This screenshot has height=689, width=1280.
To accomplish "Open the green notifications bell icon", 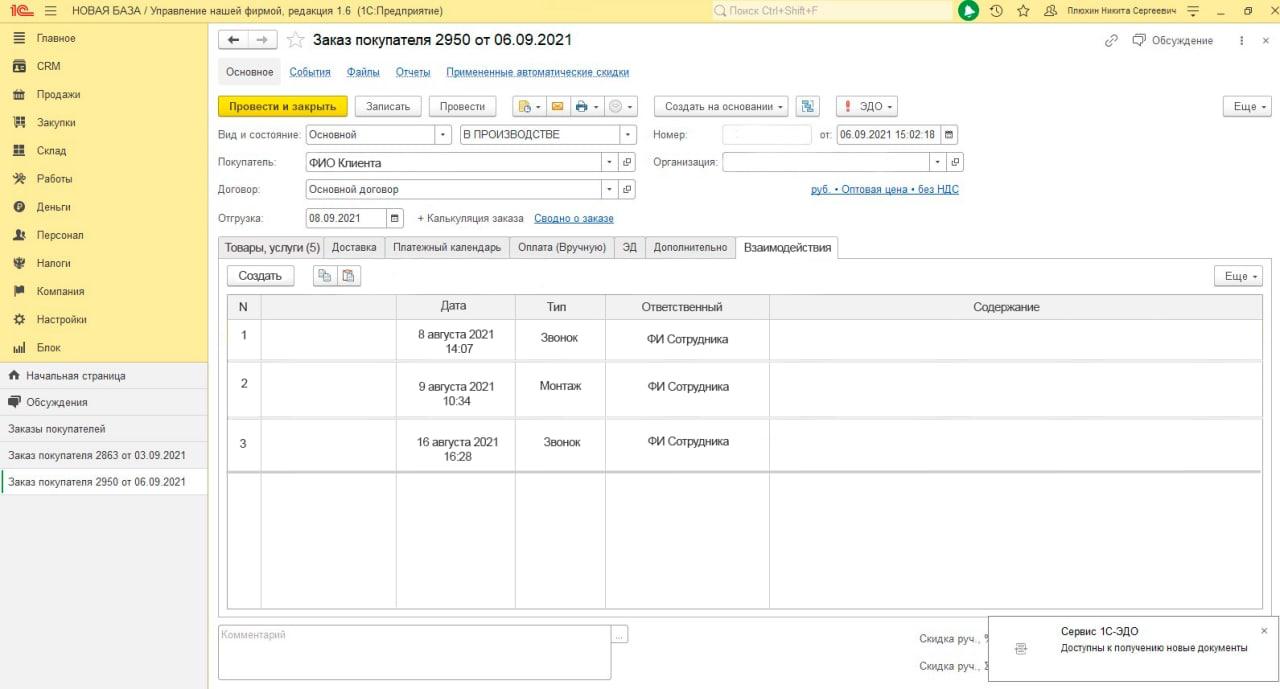I will click(x=967, y=11).
